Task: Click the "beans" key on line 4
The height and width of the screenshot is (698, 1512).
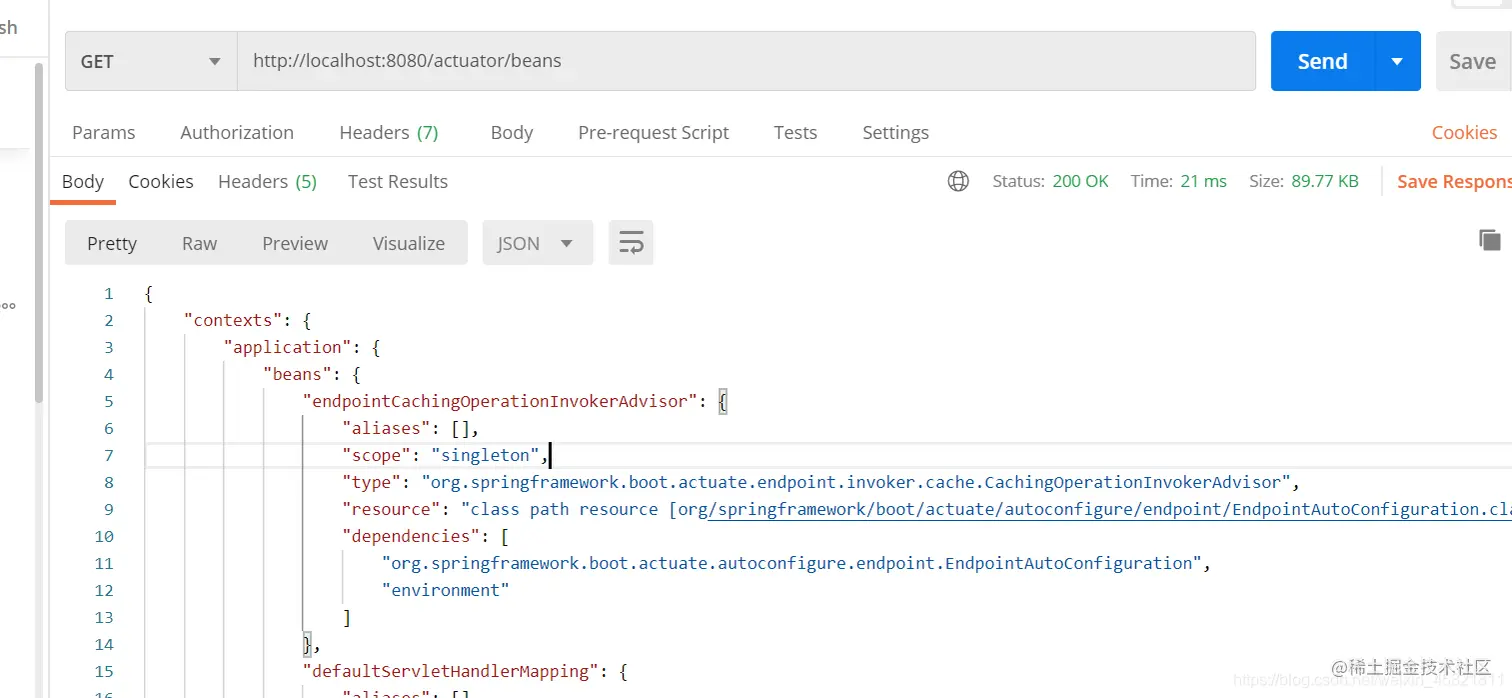Action: pos(297,374)
